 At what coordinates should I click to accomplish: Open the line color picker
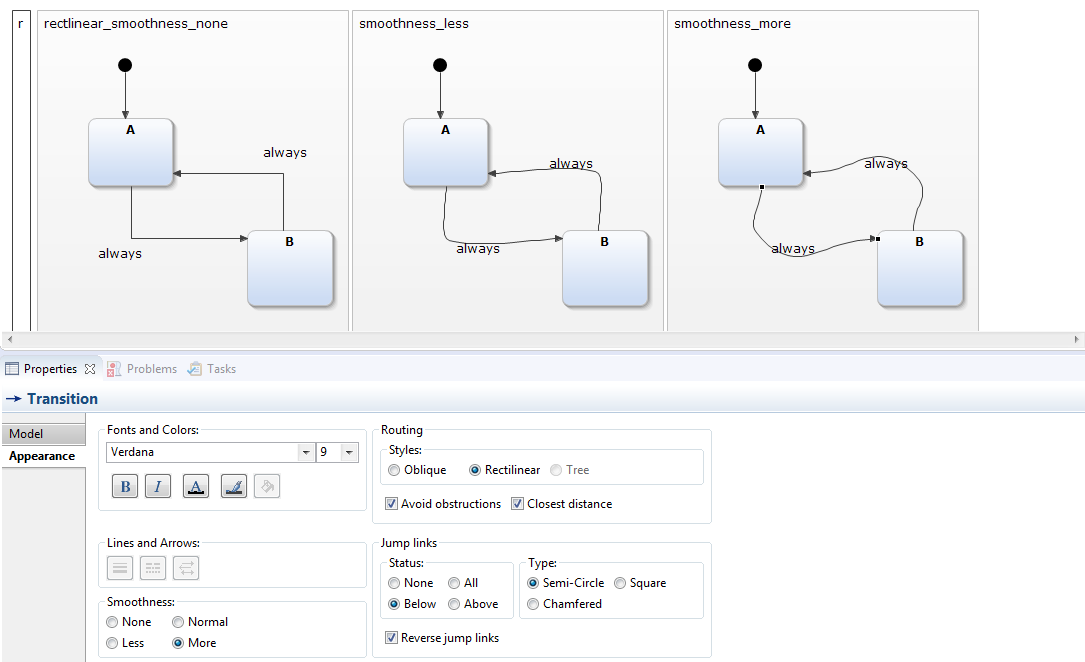(x=232, y=486)
